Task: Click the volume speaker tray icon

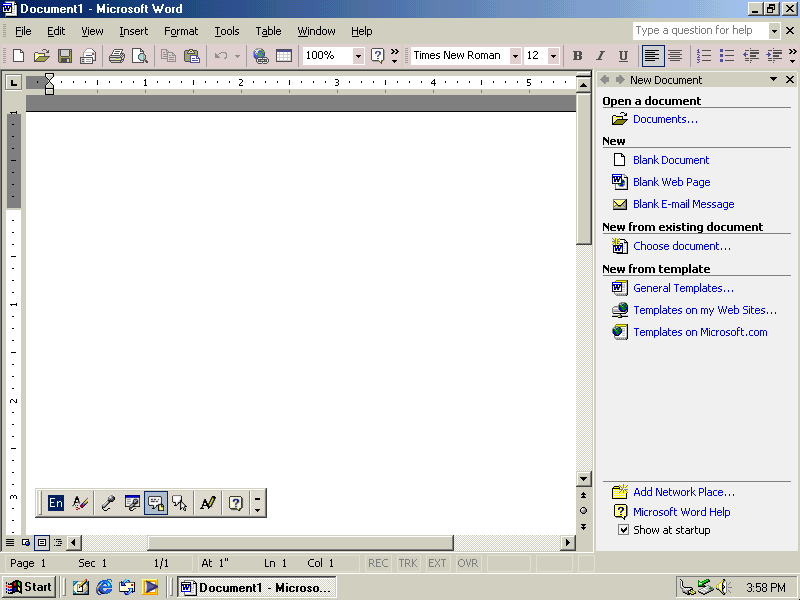Action: click(x=724, y=587)
